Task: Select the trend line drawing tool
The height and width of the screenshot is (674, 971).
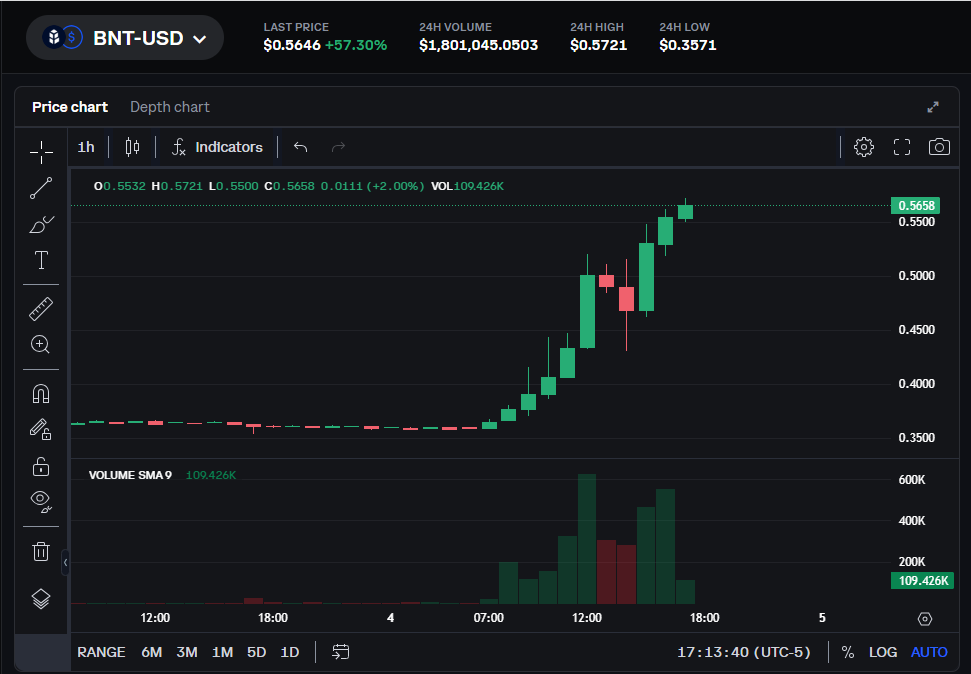Action: tap(41, 188)
